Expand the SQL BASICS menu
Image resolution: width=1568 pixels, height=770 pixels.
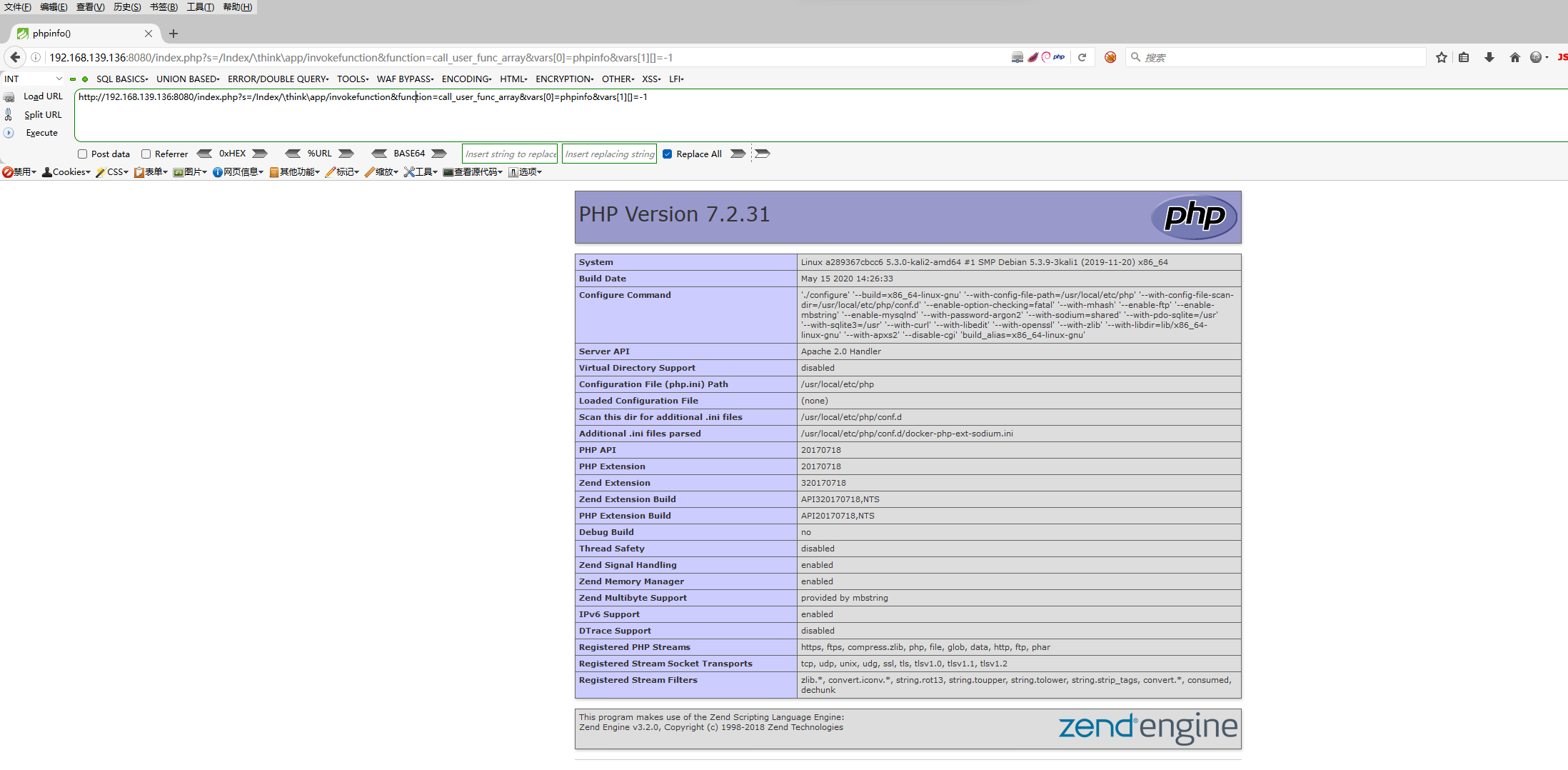click(122, 79)
